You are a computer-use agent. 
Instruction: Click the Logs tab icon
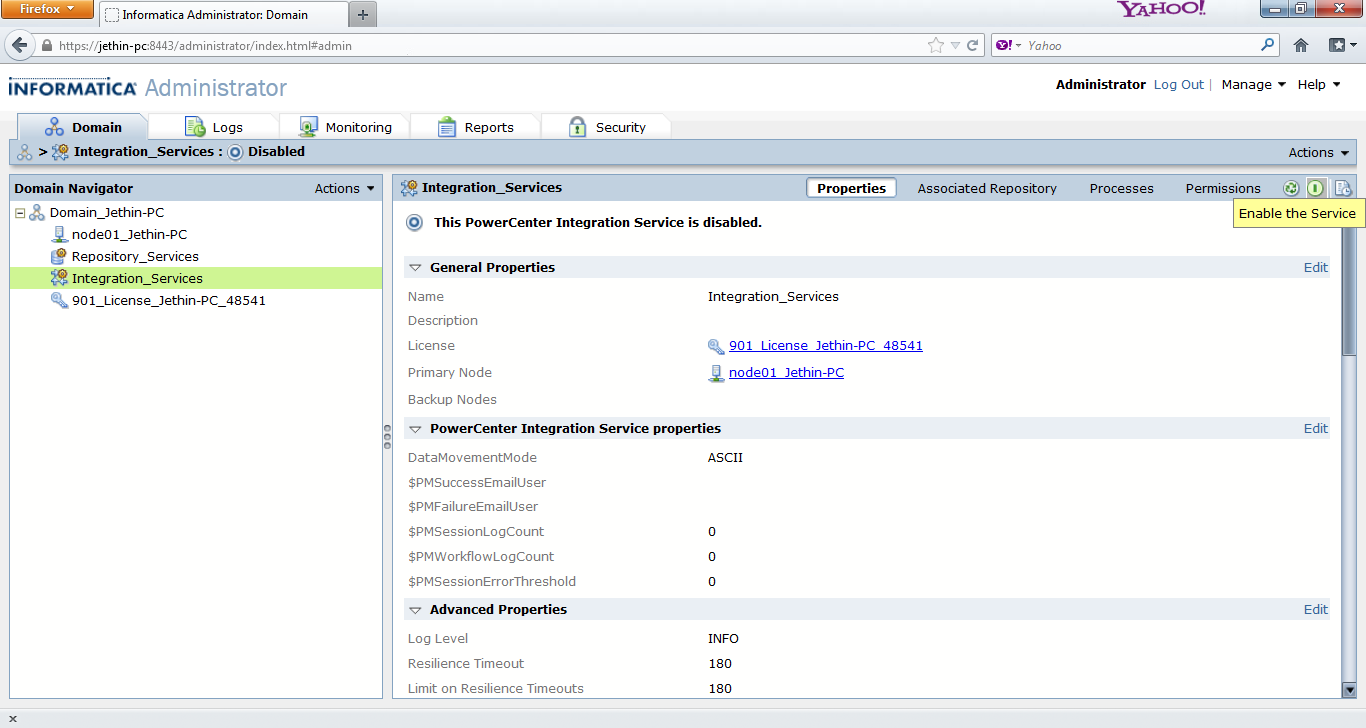pos(192,126)
